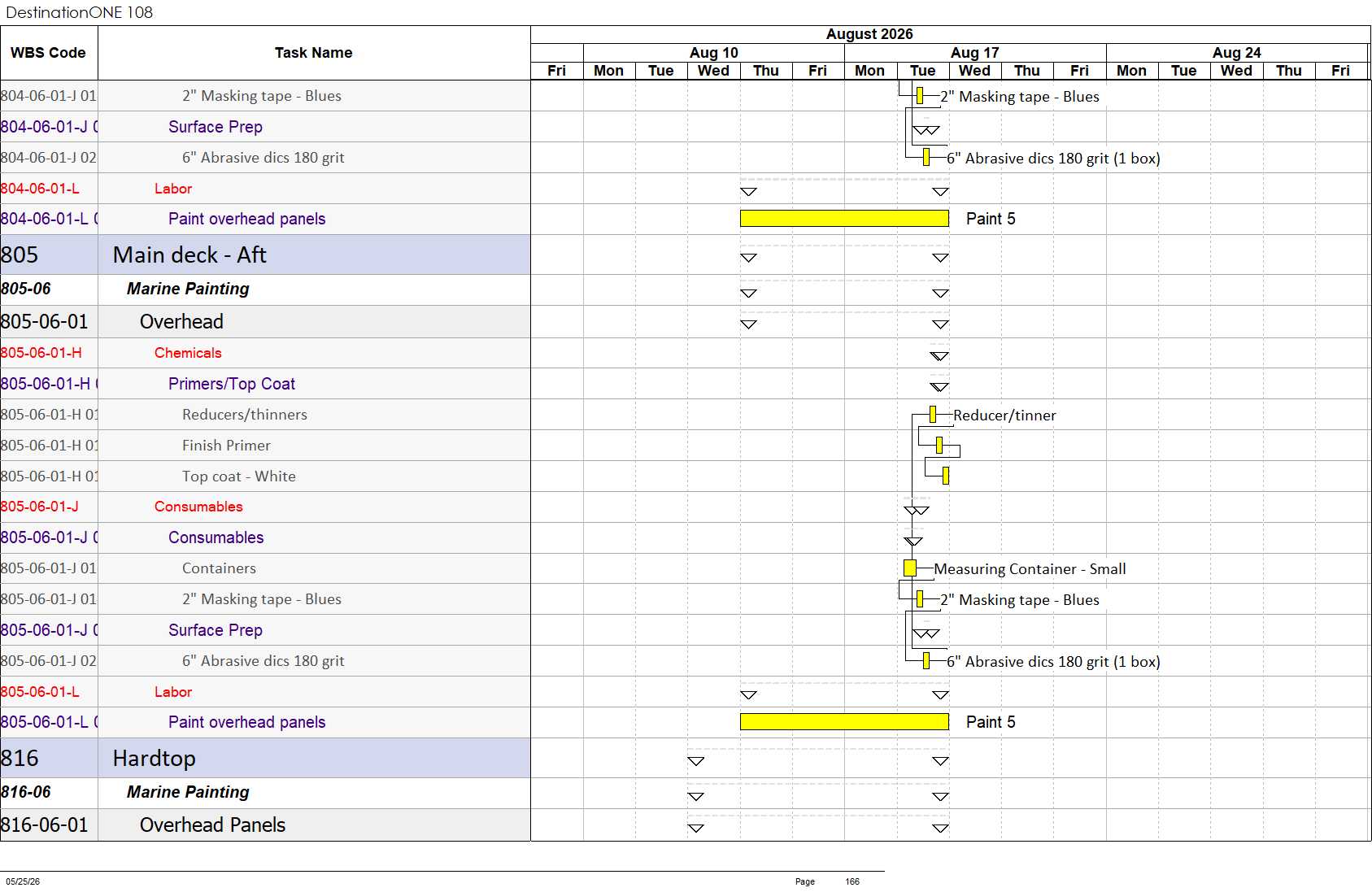
Task: Click the Aug 24 week header
Action: point(1237,53)
